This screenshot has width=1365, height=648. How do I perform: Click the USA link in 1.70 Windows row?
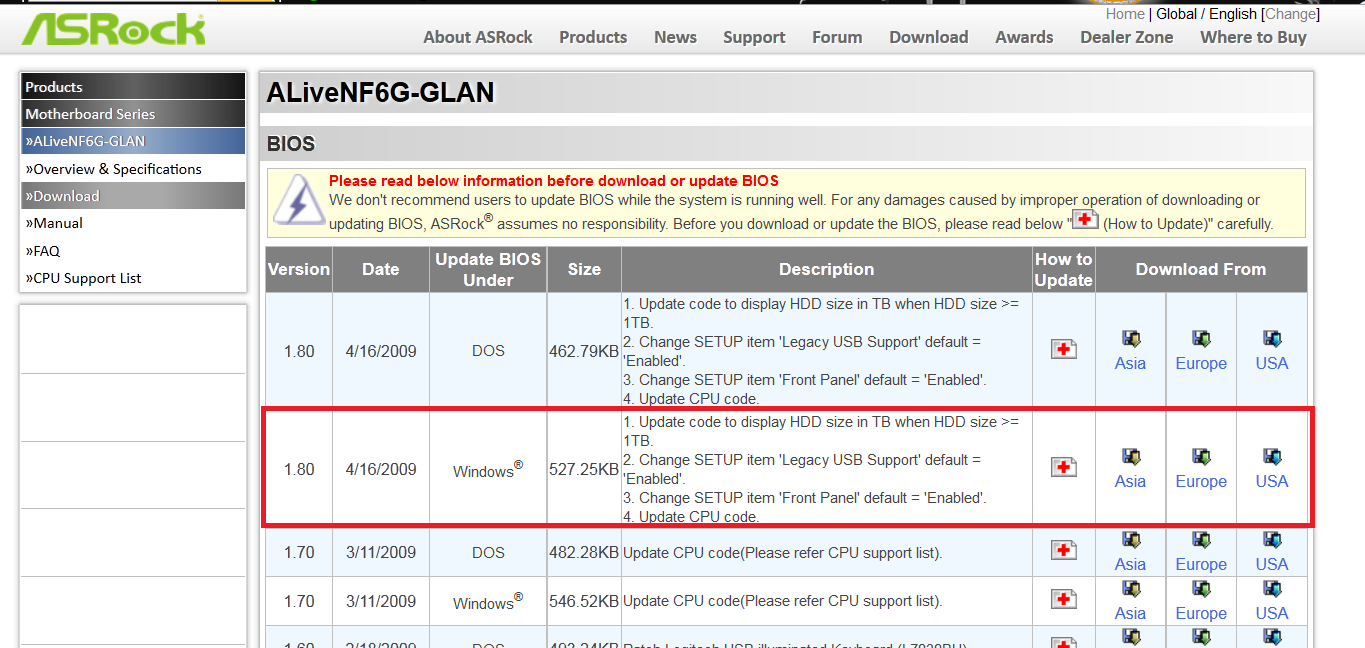(x=1272, y=613)
